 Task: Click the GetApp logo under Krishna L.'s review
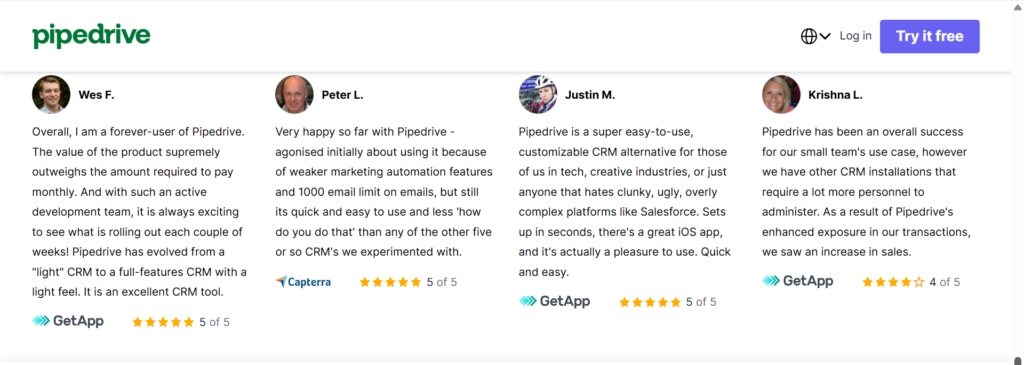797,281
